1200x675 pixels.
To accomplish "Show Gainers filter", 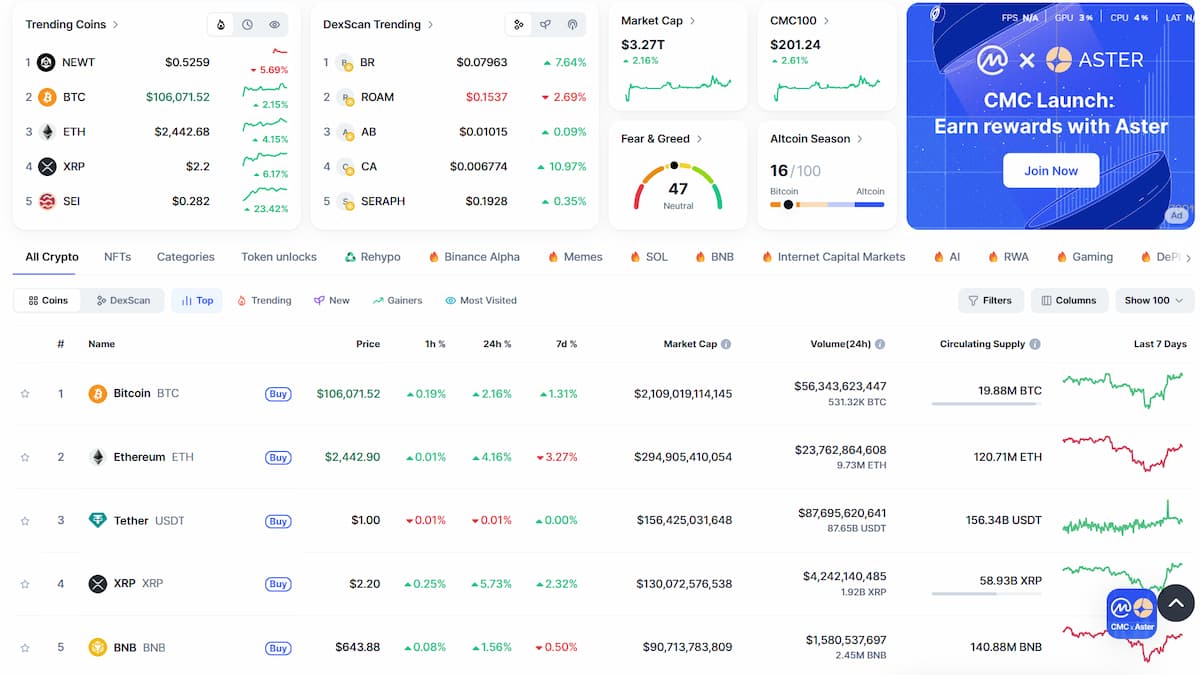I will [x=397, y=300].
